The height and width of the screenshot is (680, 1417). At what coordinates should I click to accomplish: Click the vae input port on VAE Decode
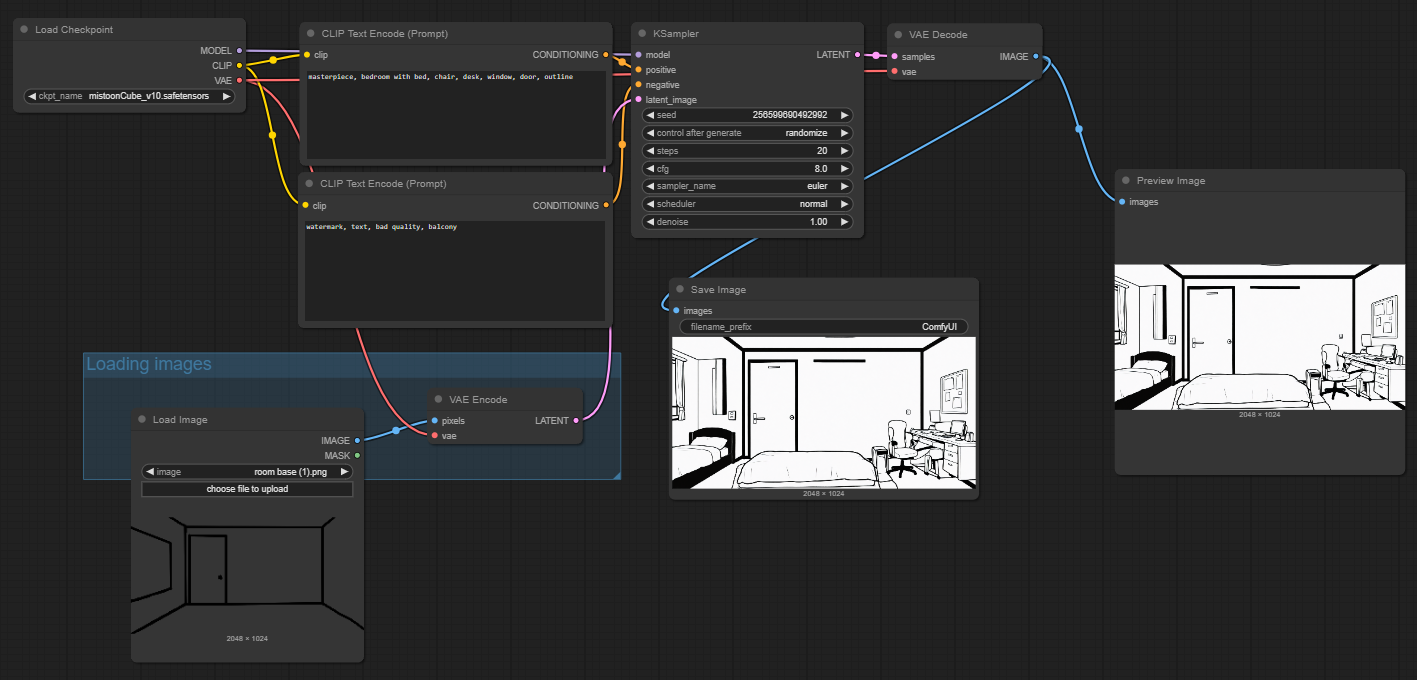coord(894,72)
